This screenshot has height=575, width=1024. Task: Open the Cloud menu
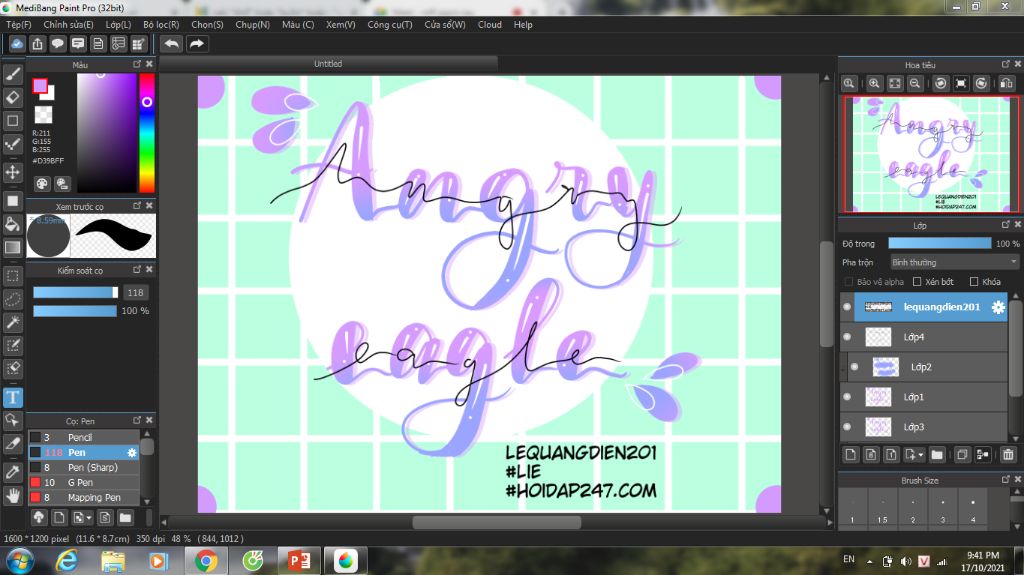click(x=490, y=25)
